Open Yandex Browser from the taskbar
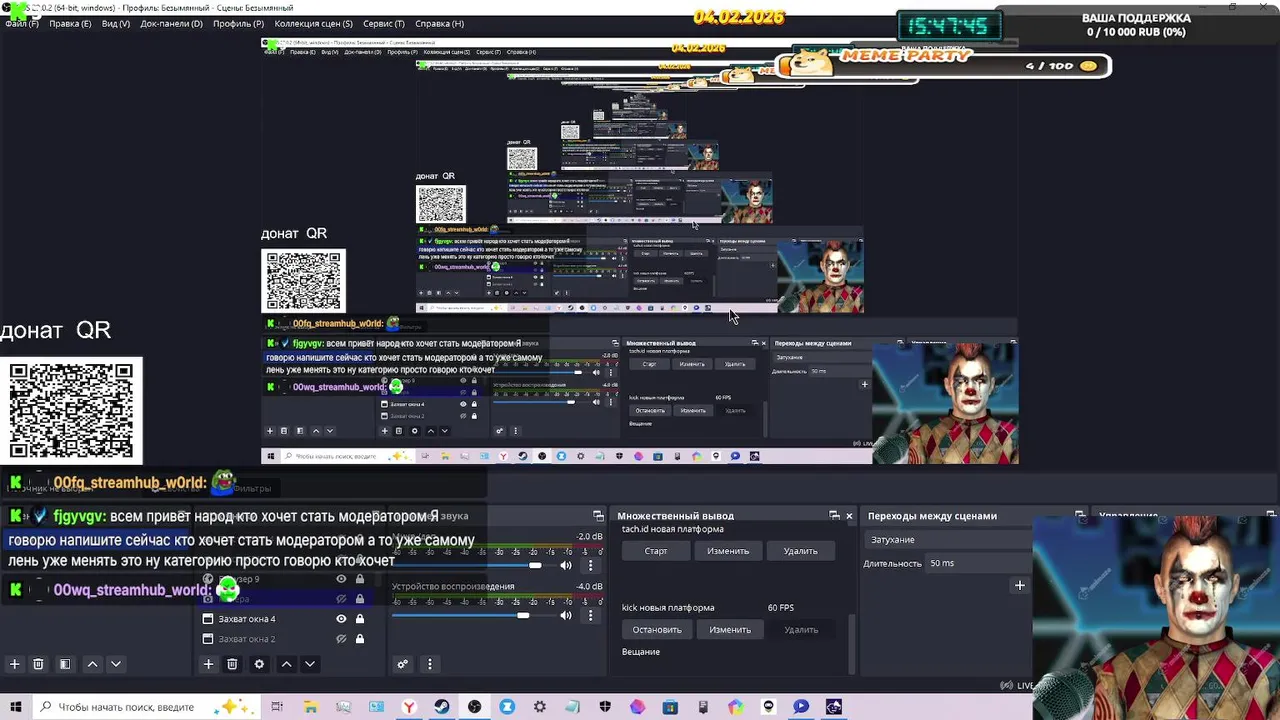 pos(409,707)
